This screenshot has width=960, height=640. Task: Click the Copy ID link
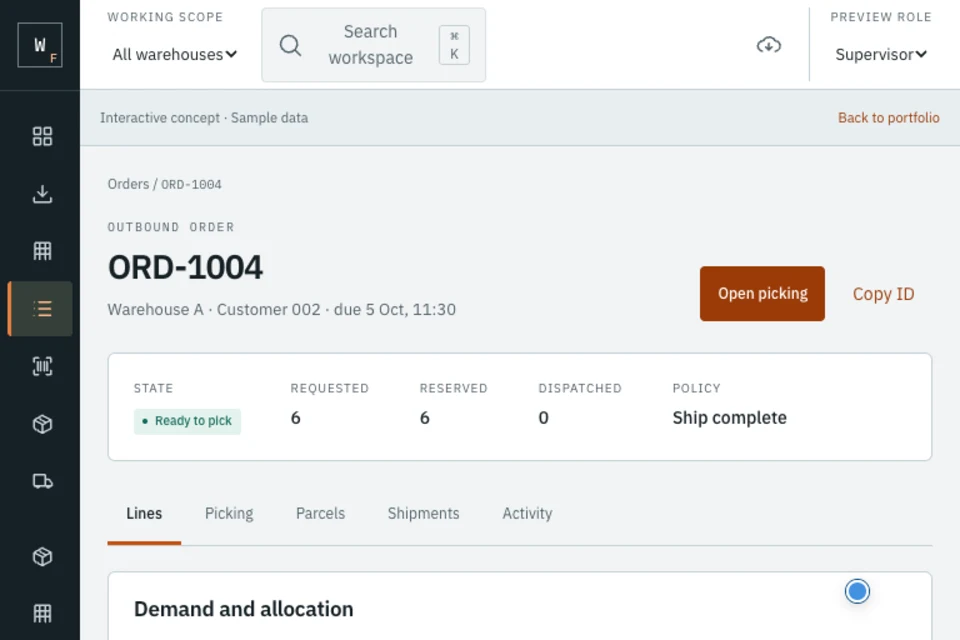pos(883,294)
